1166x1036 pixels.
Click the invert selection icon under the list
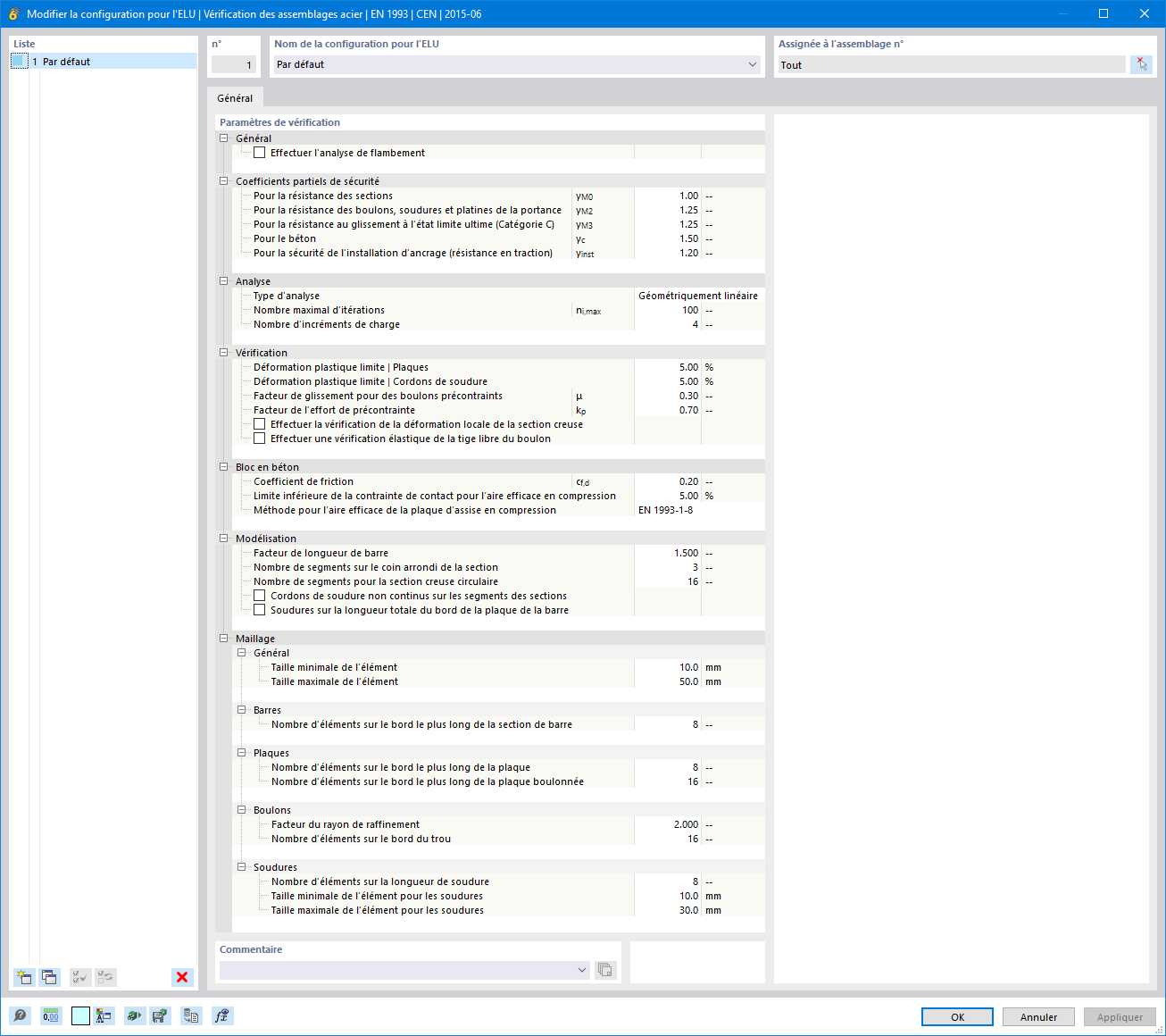pyautogui.click(x=105, y=977)
